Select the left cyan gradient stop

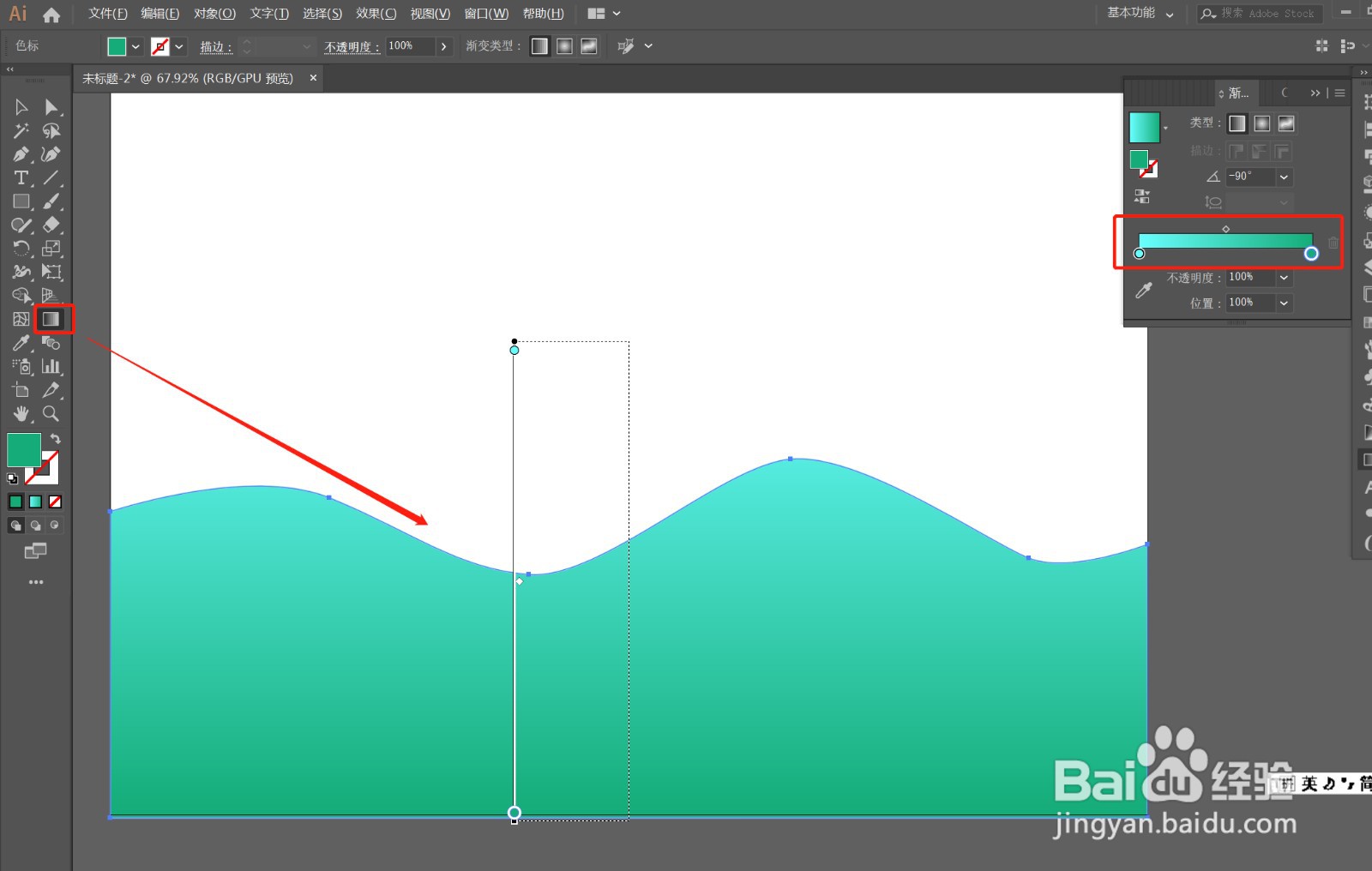pyautogui.click(x=1140, y=254)
